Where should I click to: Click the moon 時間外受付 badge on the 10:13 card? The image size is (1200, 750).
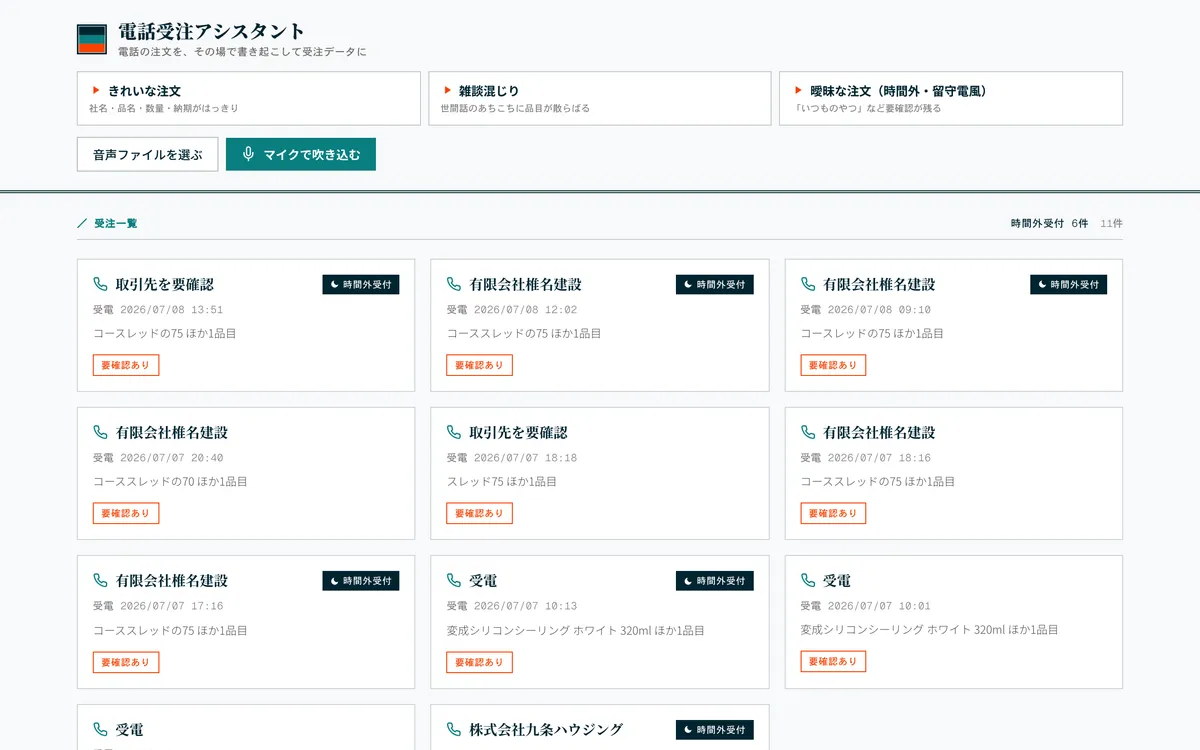[x=714, y=580]
